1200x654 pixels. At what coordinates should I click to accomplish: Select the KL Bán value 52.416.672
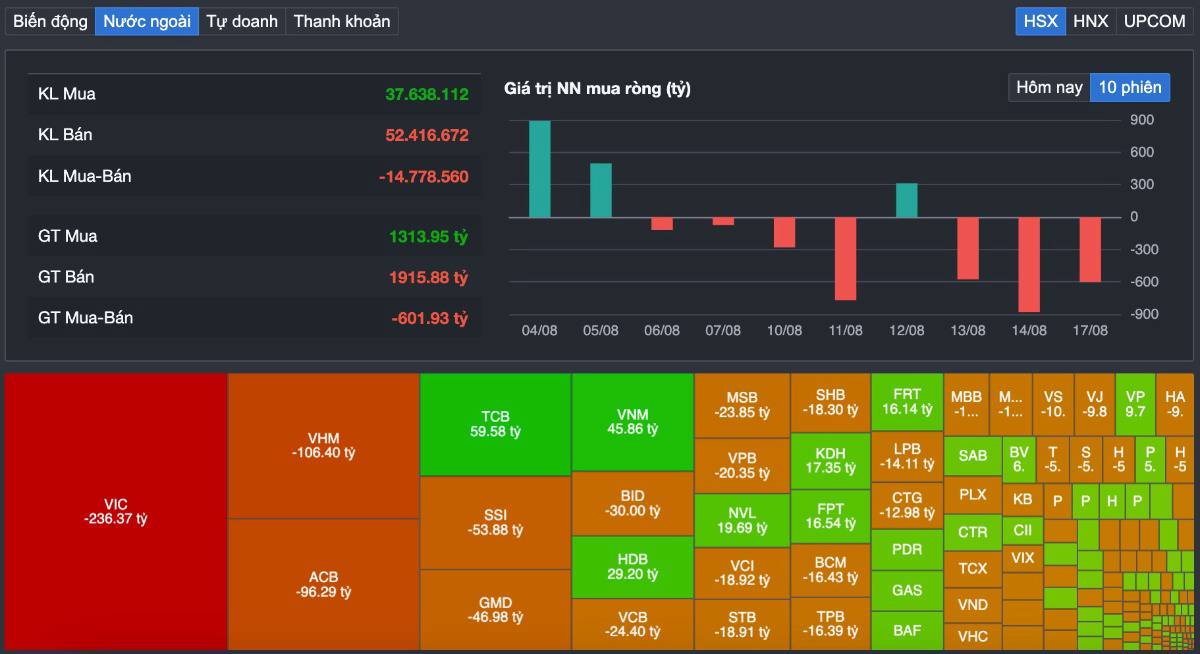[x=427, y=135]
